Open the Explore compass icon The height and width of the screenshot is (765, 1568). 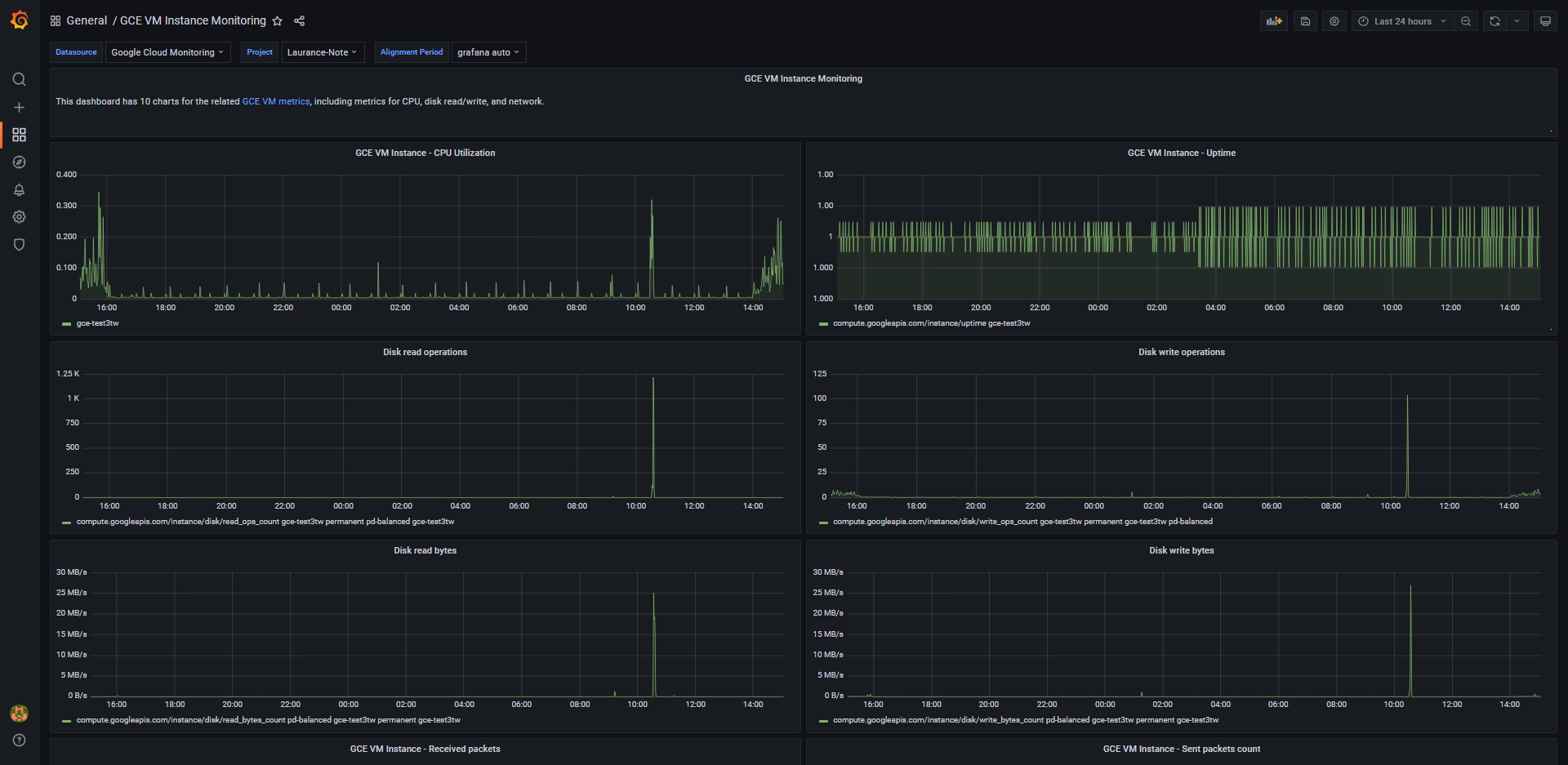19,162
